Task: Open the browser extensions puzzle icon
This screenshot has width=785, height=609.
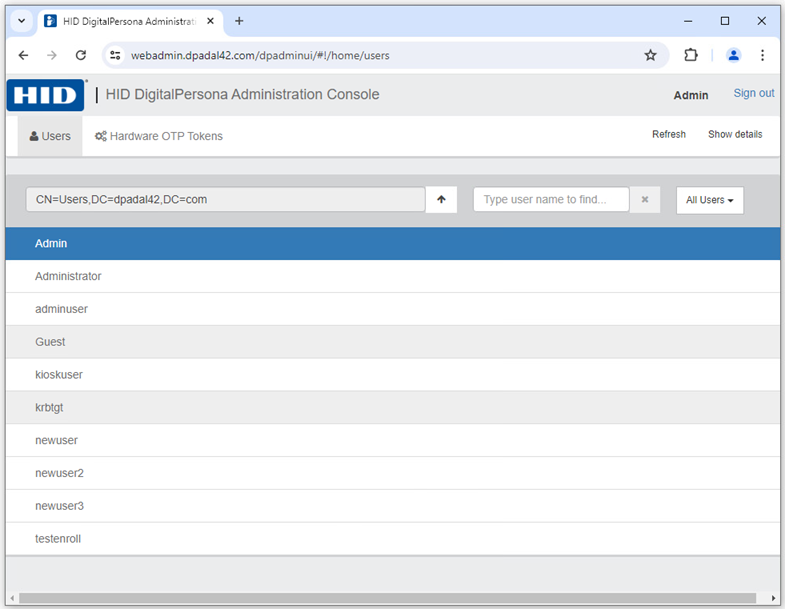Action: coord(691,55)
